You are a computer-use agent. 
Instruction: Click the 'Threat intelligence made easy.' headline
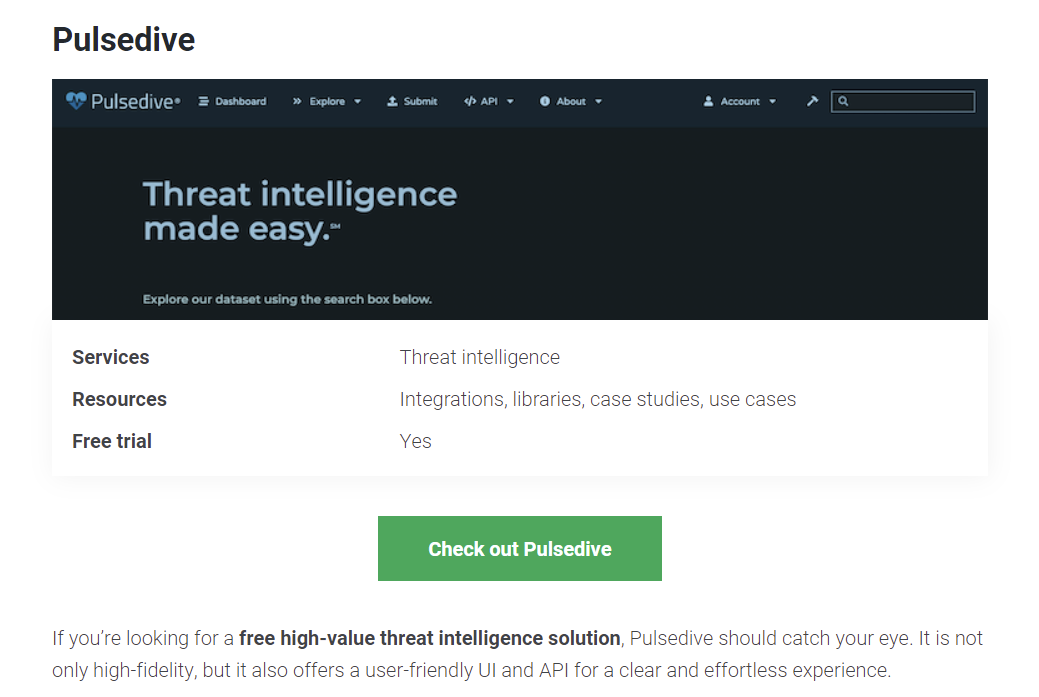(x=300, y=212)
